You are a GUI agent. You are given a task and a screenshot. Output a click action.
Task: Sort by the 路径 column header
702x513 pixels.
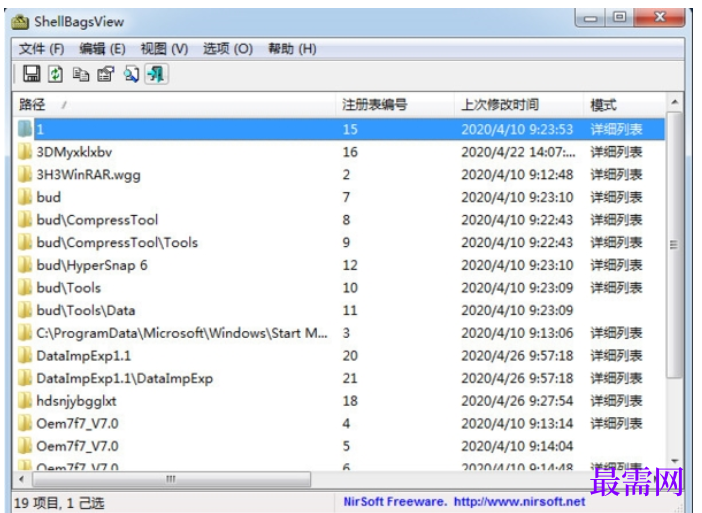pyautogui.click(x=175, y=105)
